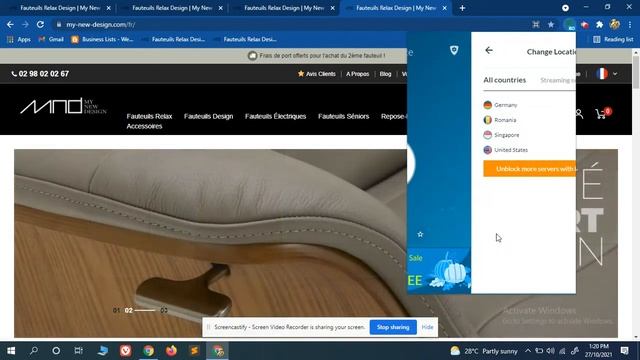
Task: Choose Singapore as VPN location
Action: (x=501, y=135)
